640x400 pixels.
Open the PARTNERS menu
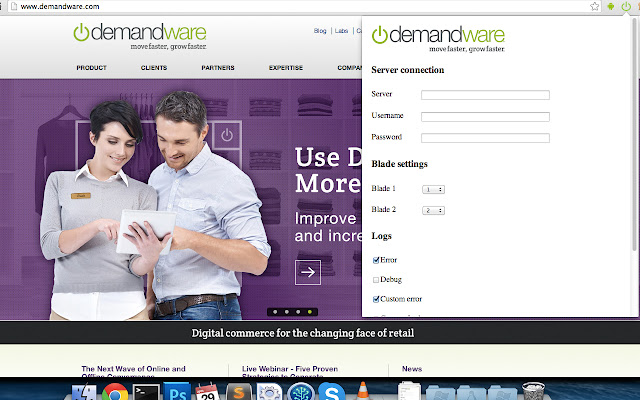(x=218, y=68)
